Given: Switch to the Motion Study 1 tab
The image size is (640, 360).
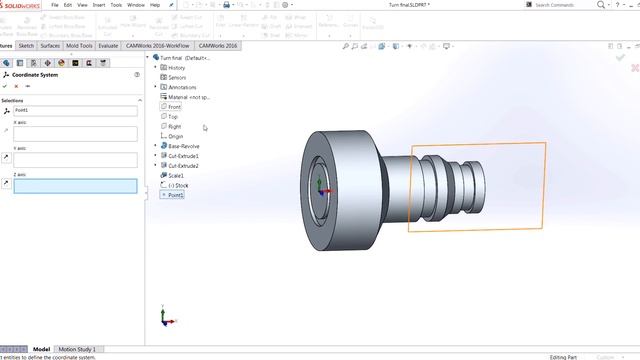Looking at the screenshot, I should pos(77,349).
